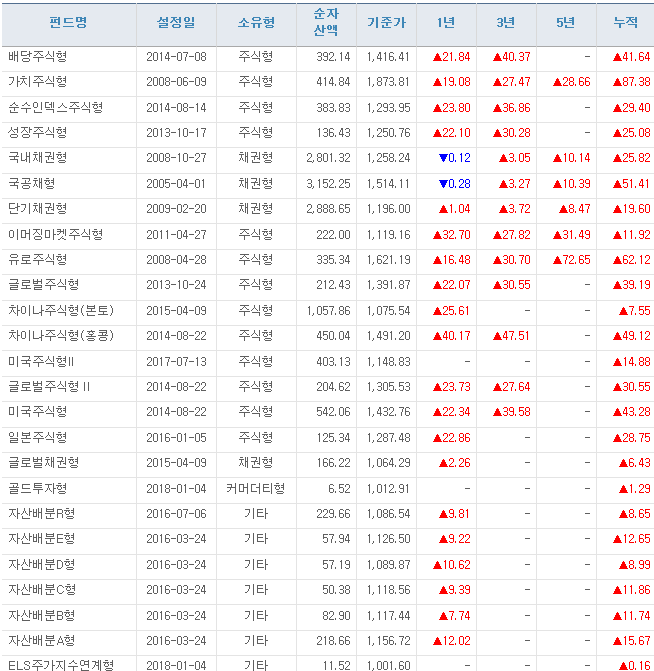Click the 1-year return ▼0.12
This screenshot has width=654, height=671.
[455, 158]
